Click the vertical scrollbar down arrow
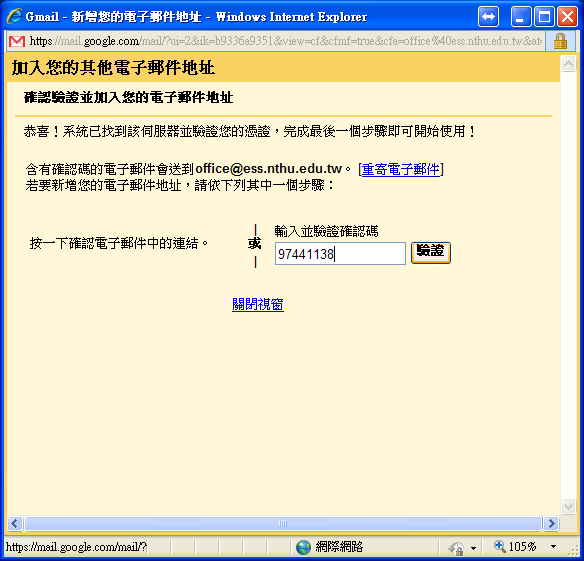Image resolution: width=584 pixels, height=561 pixels. (x=568, y=507)
